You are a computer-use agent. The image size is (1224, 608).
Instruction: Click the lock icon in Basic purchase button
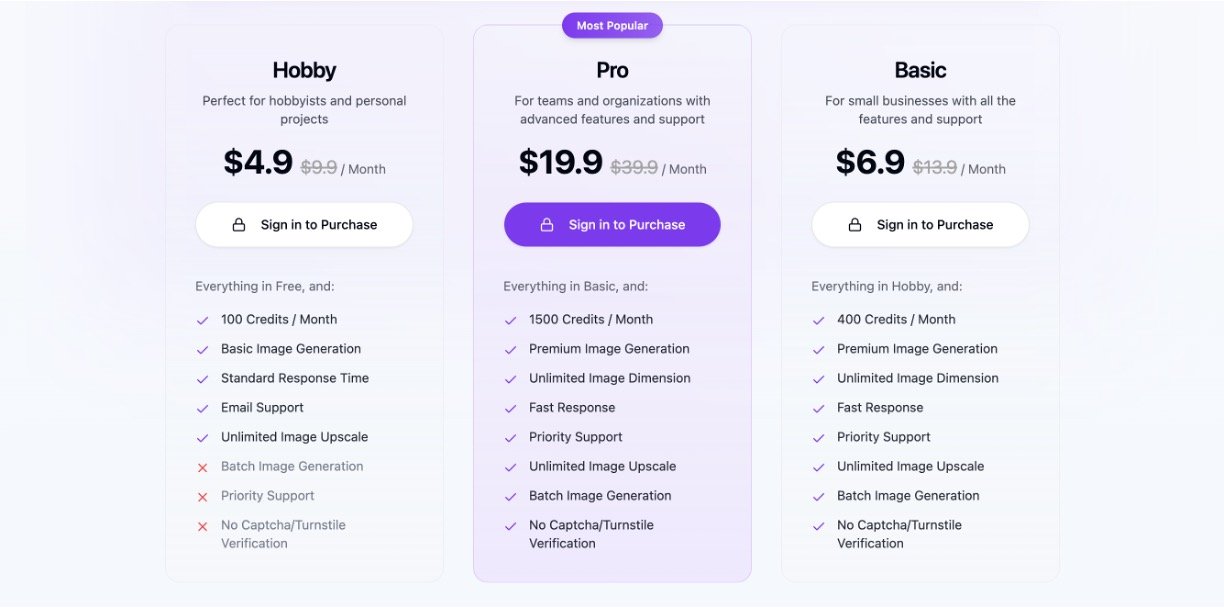(855, 225)
